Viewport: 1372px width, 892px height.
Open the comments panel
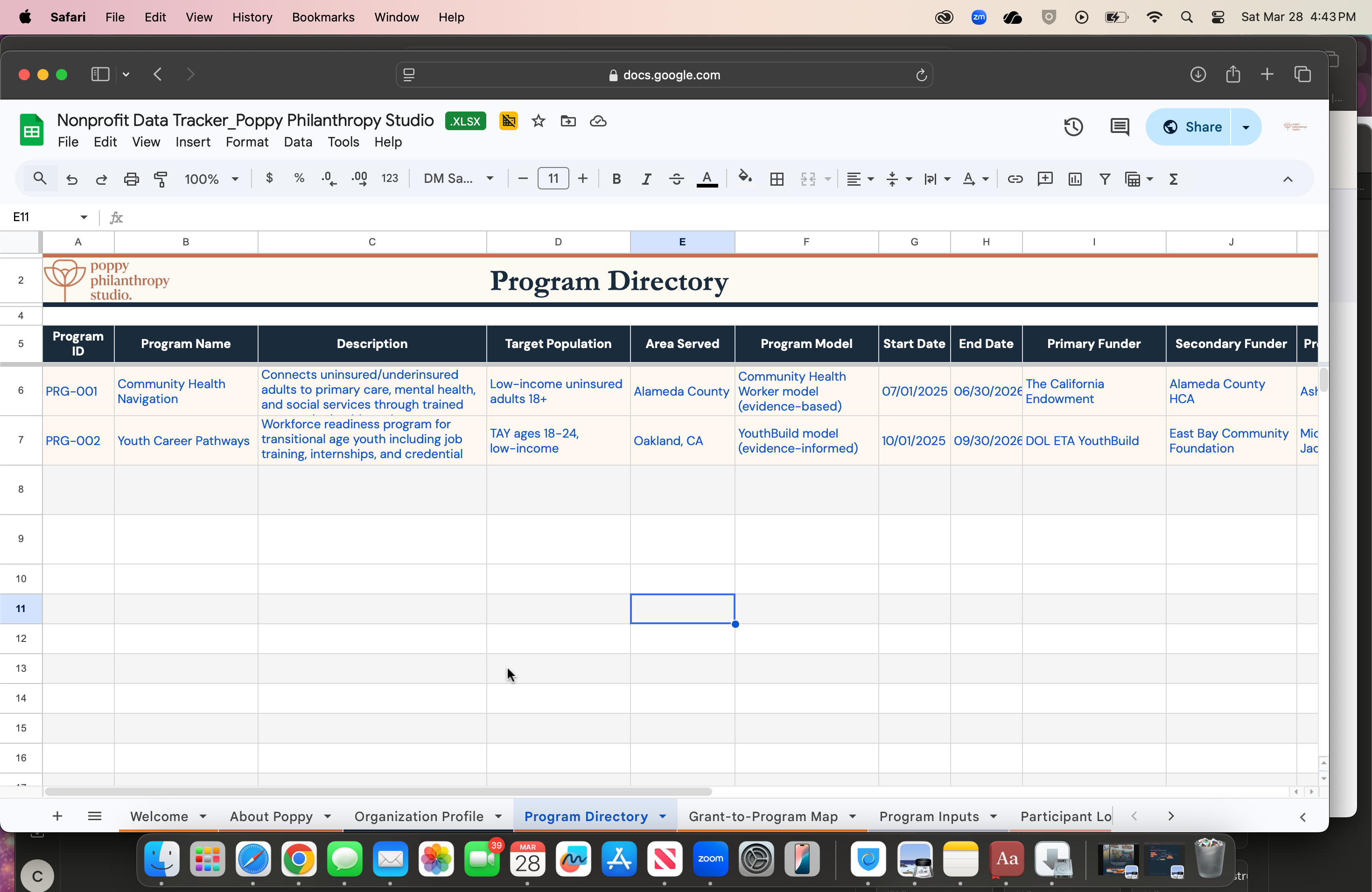1119,127
